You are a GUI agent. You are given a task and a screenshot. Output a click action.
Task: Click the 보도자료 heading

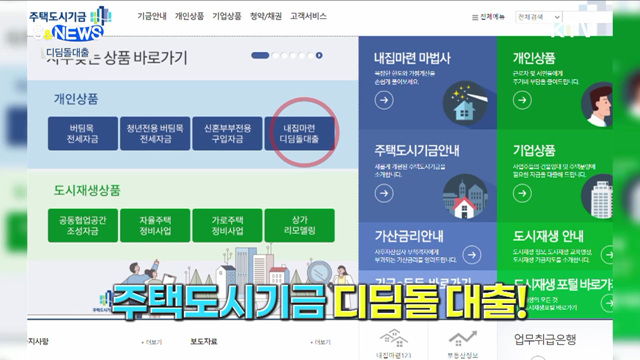[204, 341]
